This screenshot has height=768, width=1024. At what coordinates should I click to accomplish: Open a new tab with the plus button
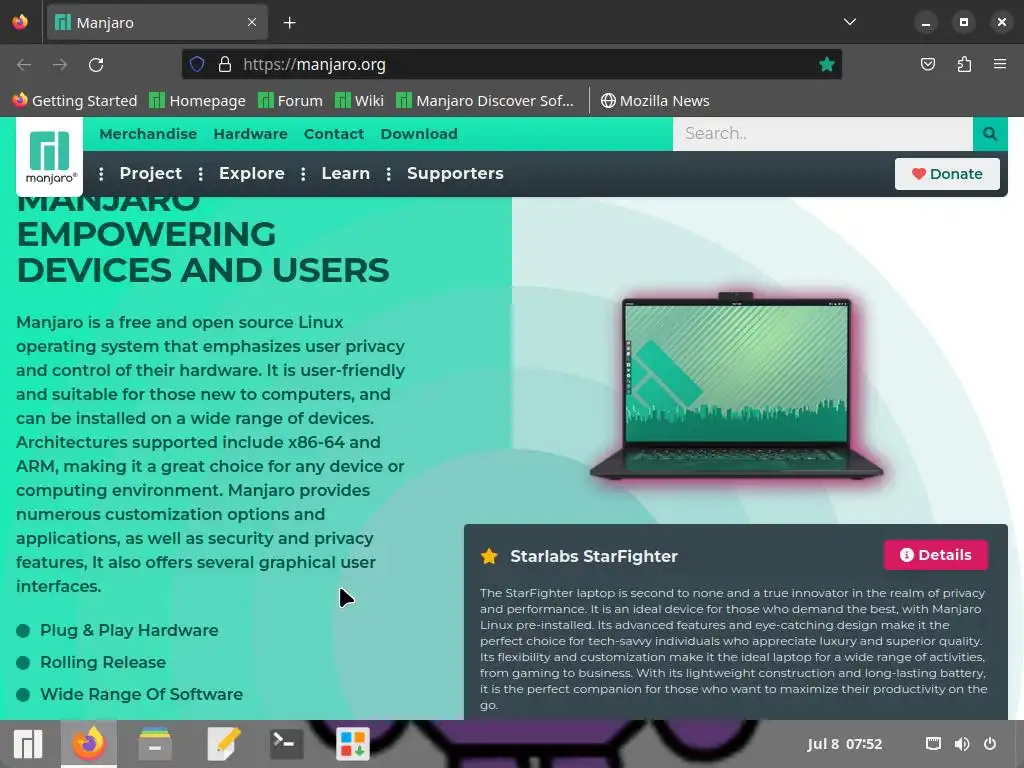289,23
